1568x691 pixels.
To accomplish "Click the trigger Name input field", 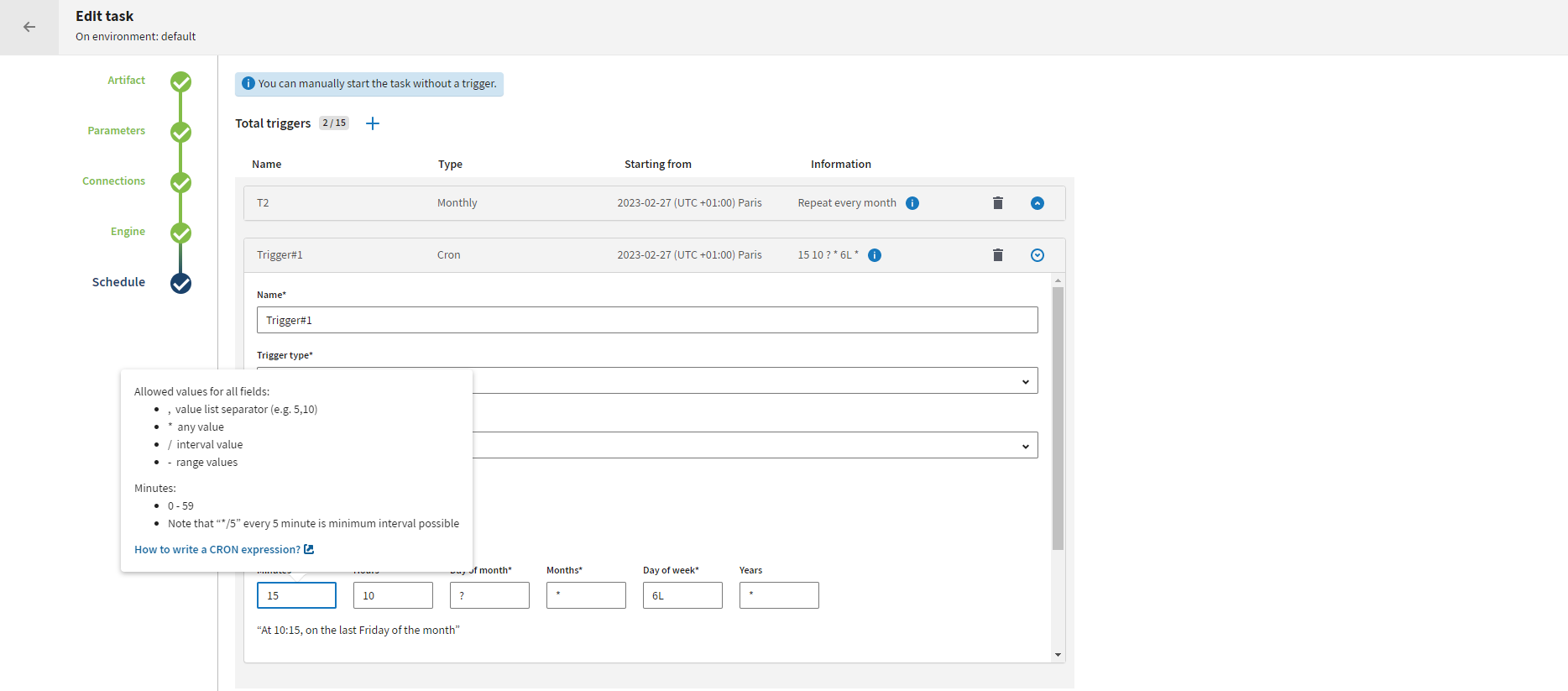I will point(646,320).
